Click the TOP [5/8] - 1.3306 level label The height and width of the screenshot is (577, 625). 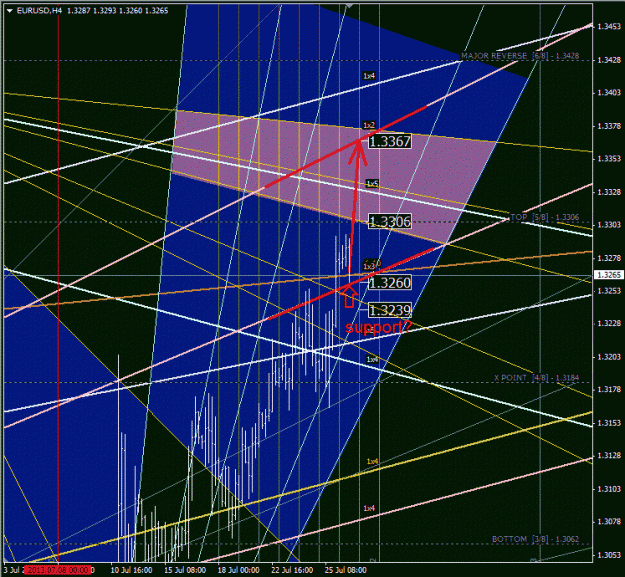click(544, 217)
